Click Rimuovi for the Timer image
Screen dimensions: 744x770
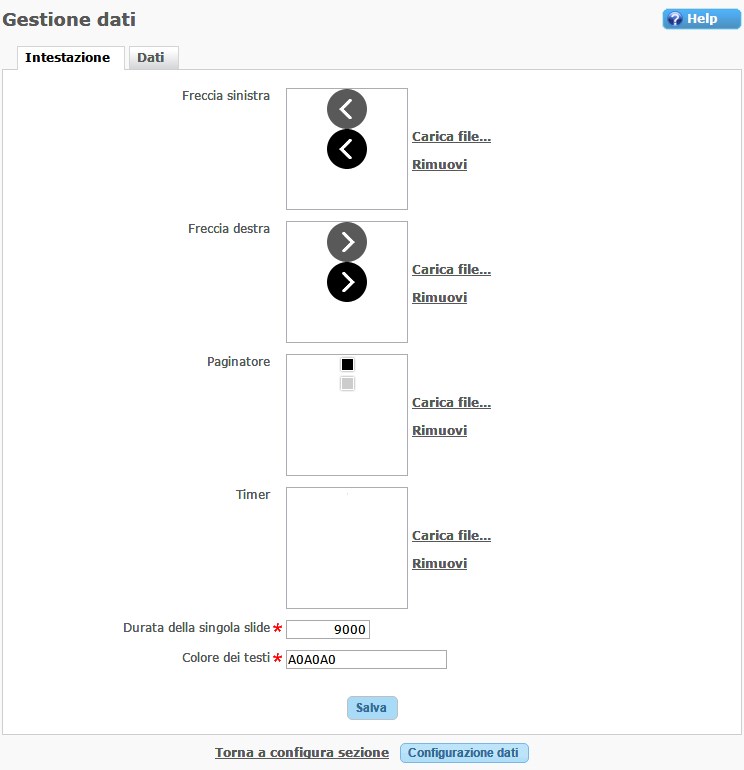[439, 564]
